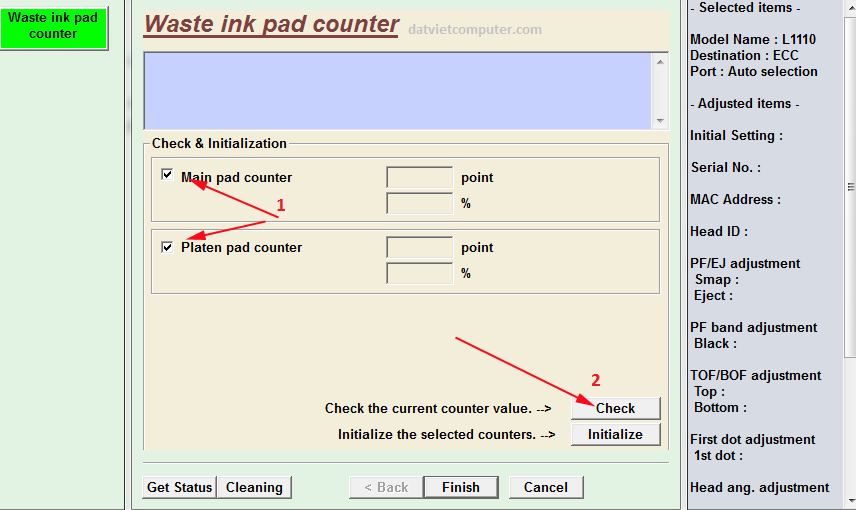Click inside the blue log text area
Viewport: 856px width, 510px height.
pyautogui.click(x=398, y=90)
